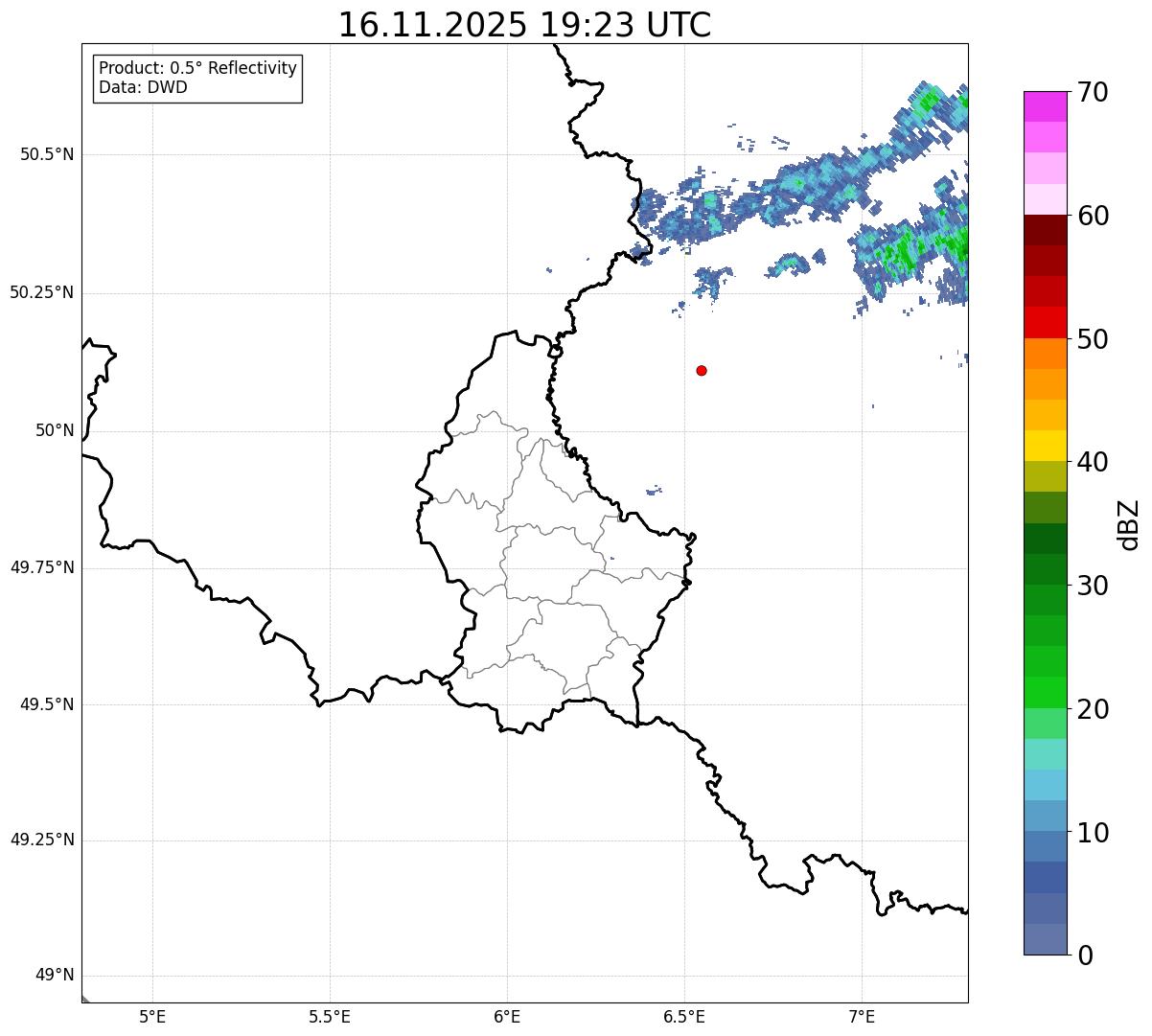
Task: Click the colorbar 60 tick label
Action: click(x=1093, y=217)
